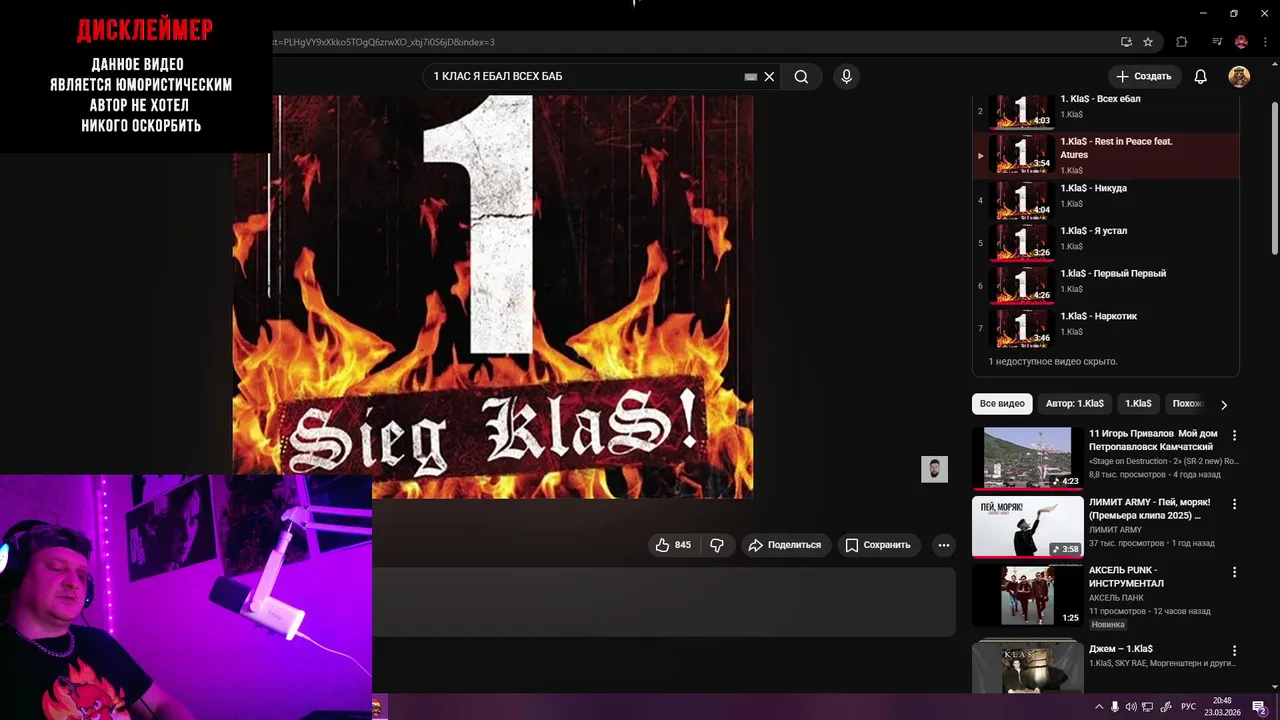Like the video (845 likes)
This screenshot has height=720, width=1280.
pyautogui.click(x=673, y=545)
